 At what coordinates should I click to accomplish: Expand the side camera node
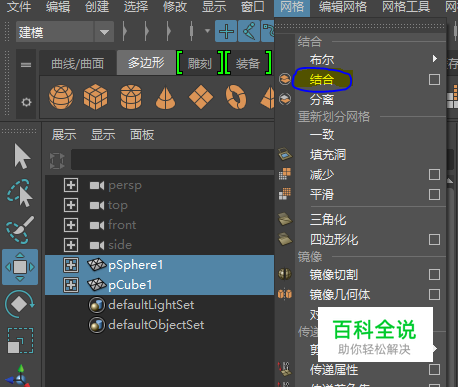tap(71, 245)
